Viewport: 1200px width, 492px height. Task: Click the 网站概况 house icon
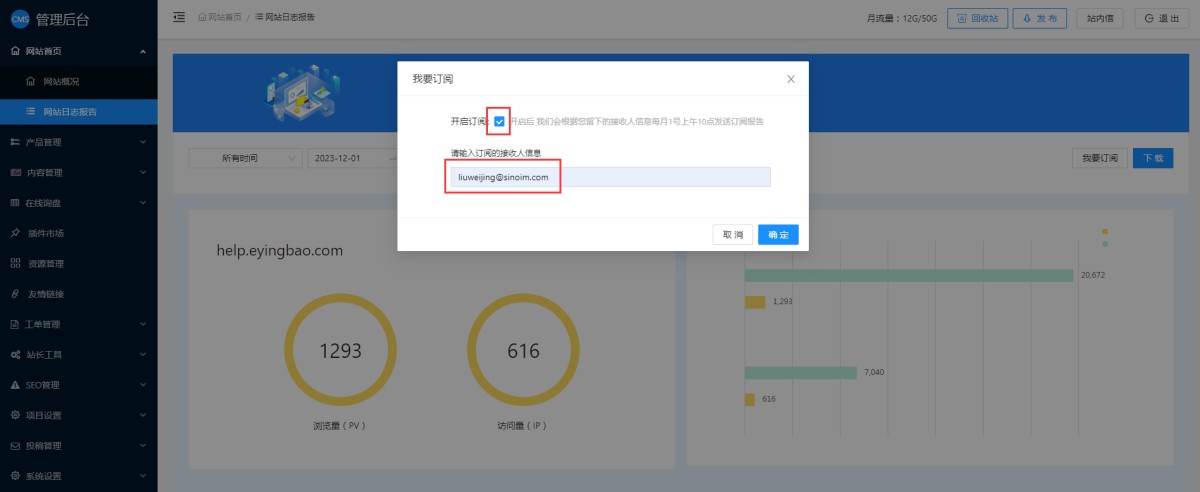click(x=31, y=81)
